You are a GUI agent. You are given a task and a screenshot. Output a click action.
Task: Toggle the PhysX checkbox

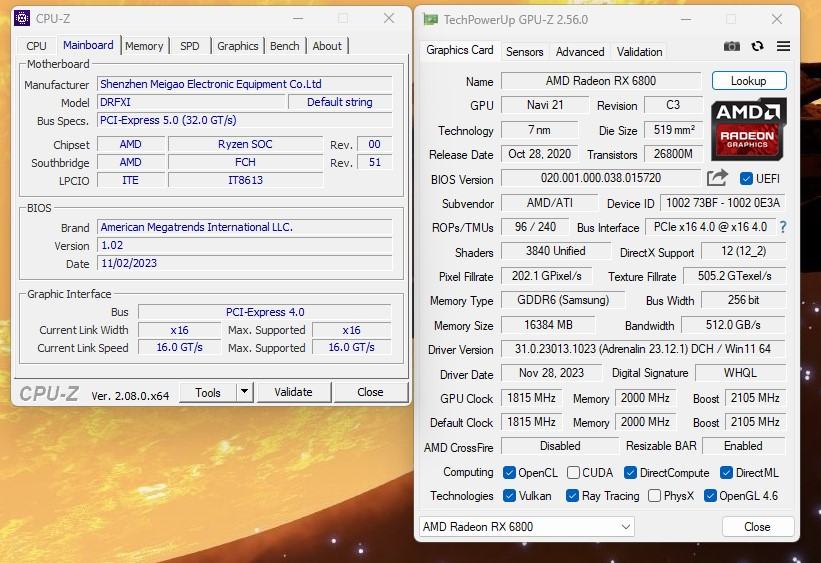[x=654, y=495]
